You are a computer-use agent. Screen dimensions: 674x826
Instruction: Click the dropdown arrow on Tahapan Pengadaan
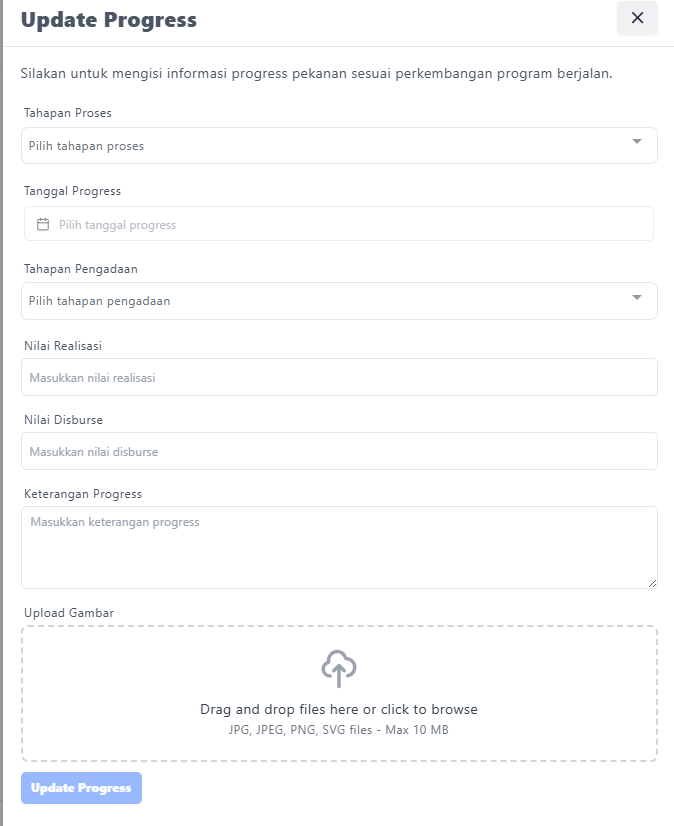pyautogui.click(x=639, y=301)
